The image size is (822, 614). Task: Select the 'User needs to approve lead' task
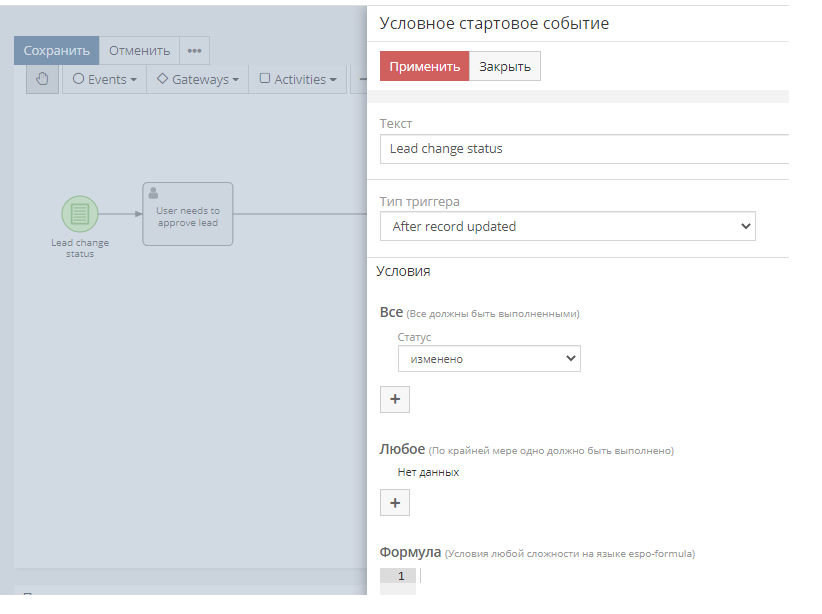[188, 213]
